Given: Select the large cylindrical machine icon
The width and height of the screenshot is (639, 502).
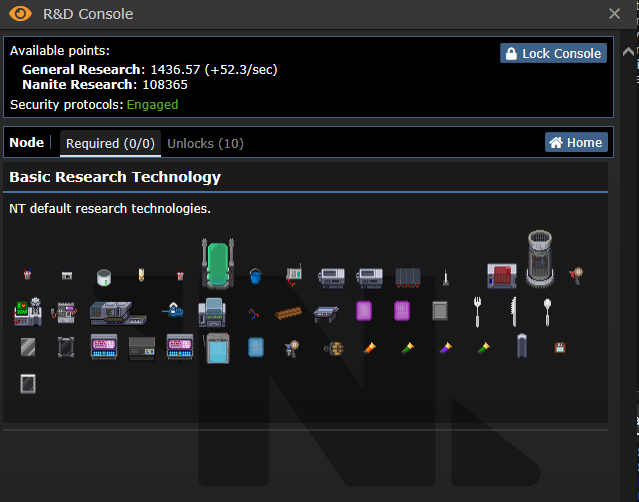Looking at the screenshot, I should tap(540, 258).
